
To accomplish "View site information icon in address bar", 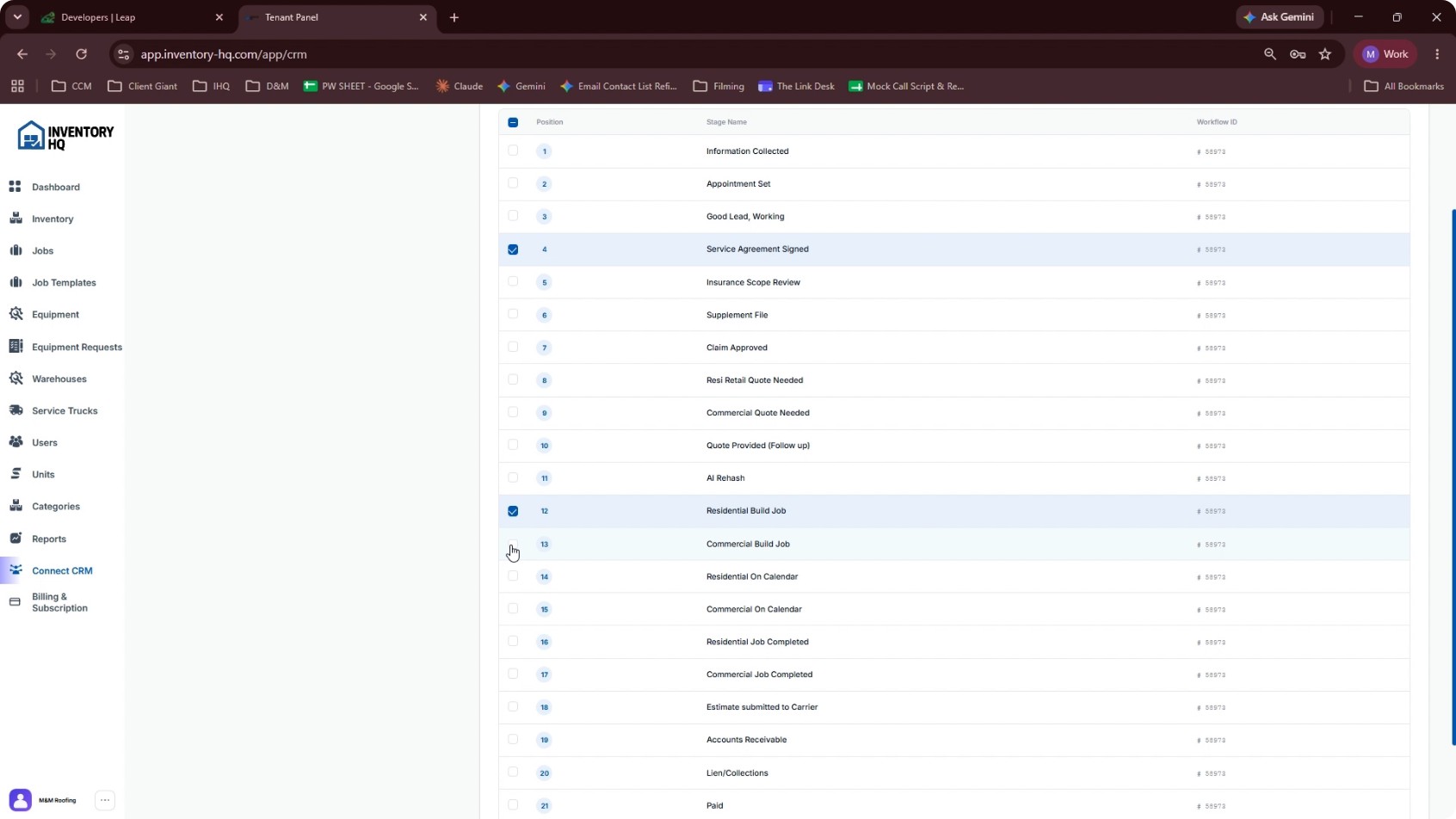I will [124, 54].
